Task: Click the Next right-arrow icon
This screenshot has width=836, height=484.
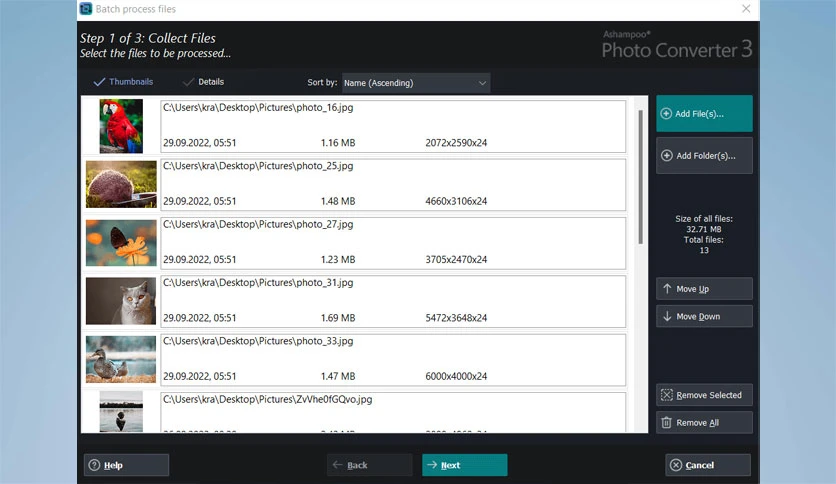Action: (x=432, y=465)
